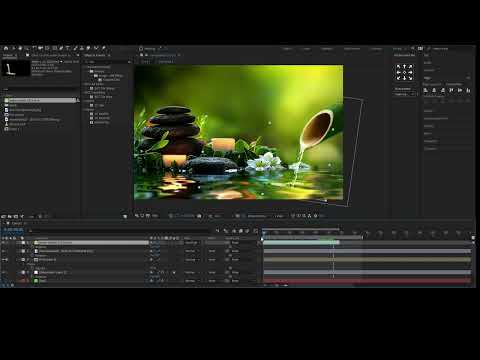The width and height of the screenshot is (480, 360).
Task: Toggle visibility eye of the Adjustment Layer
Action: coord(4,272)
